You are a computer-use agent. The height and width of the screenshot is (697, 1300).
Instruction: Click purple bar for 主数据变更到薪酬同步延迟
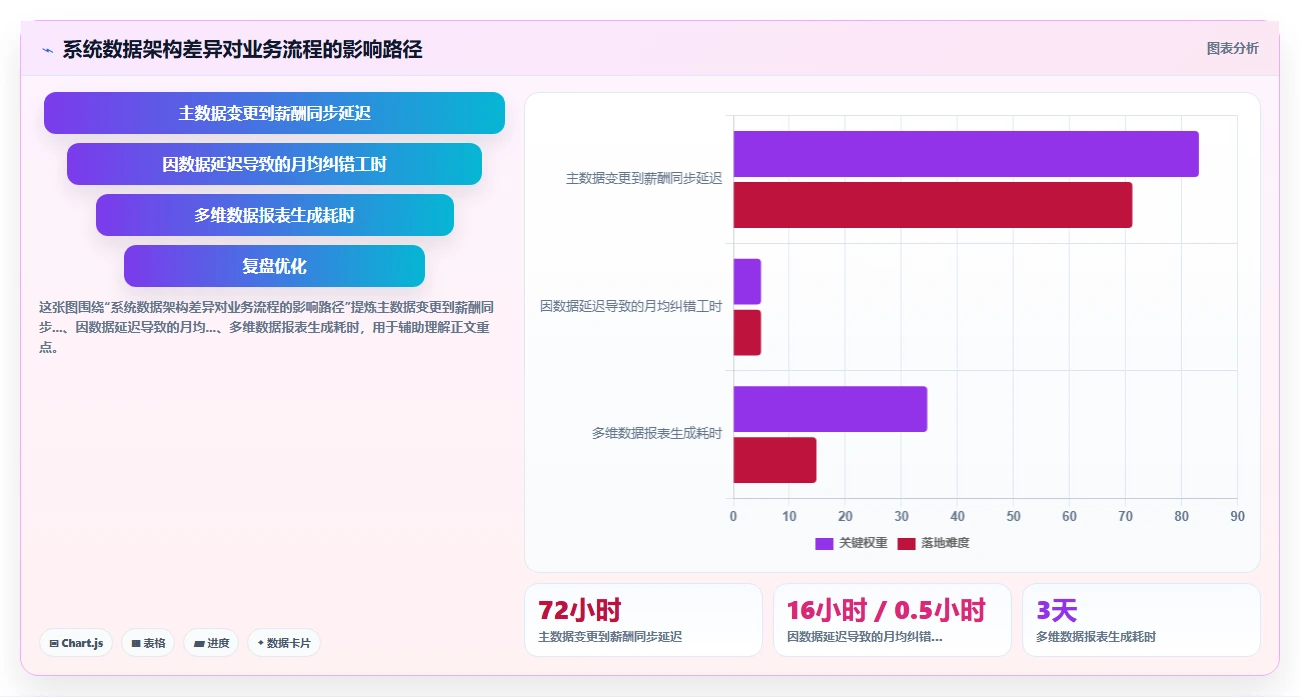point(966,154)
